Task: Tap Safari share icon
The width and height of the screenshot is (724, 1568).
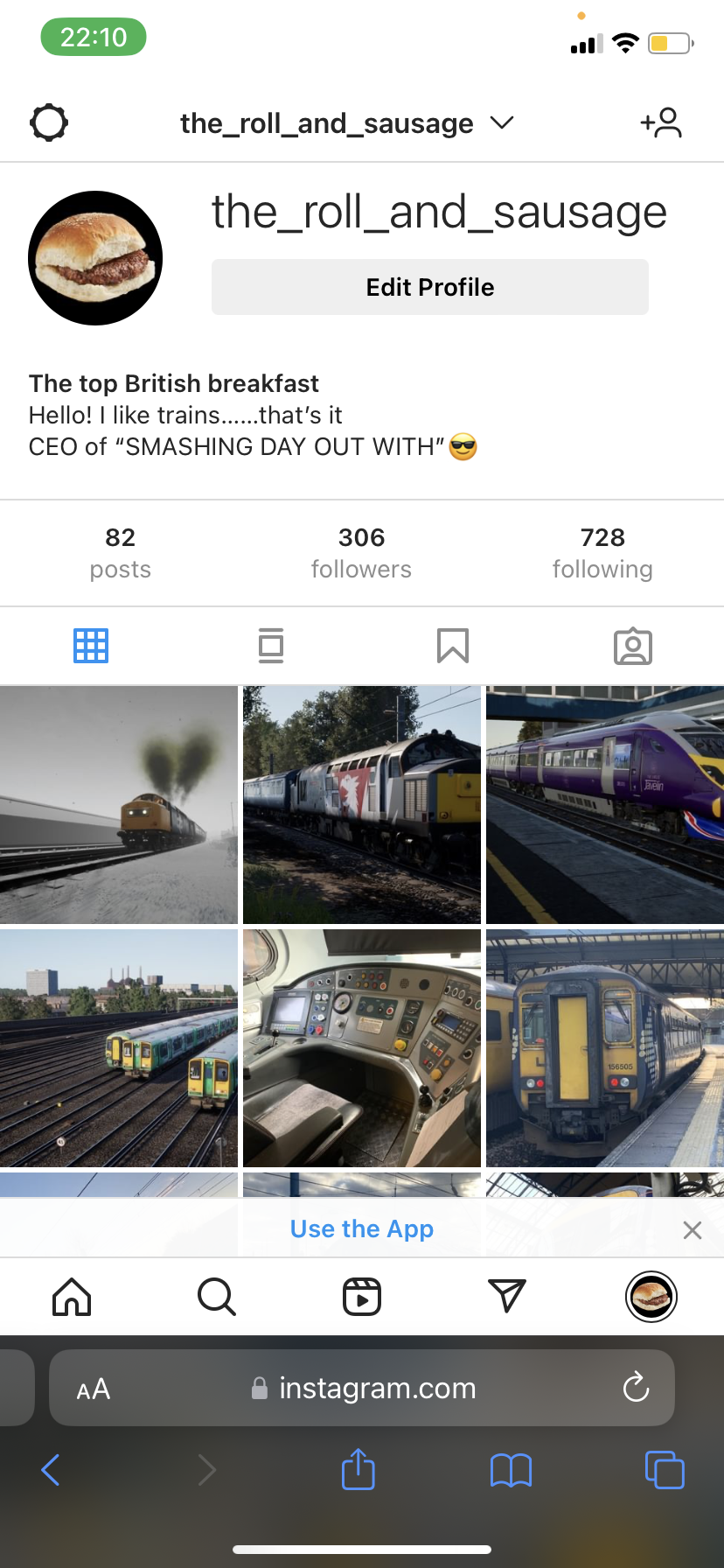Action: point(358,1469)
